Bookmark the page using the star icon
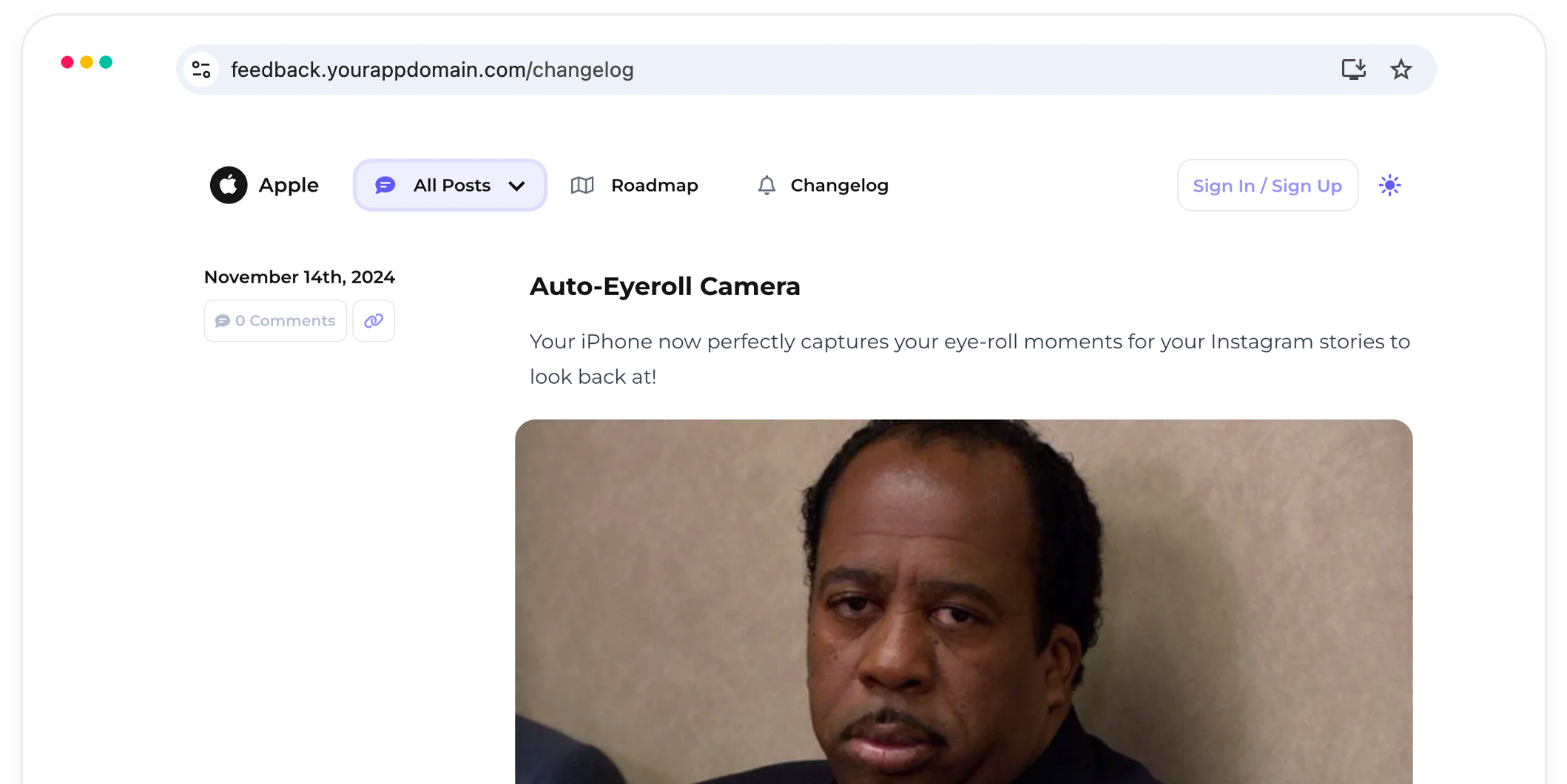Screen dimensions: 1567x784 [1401, 69]
